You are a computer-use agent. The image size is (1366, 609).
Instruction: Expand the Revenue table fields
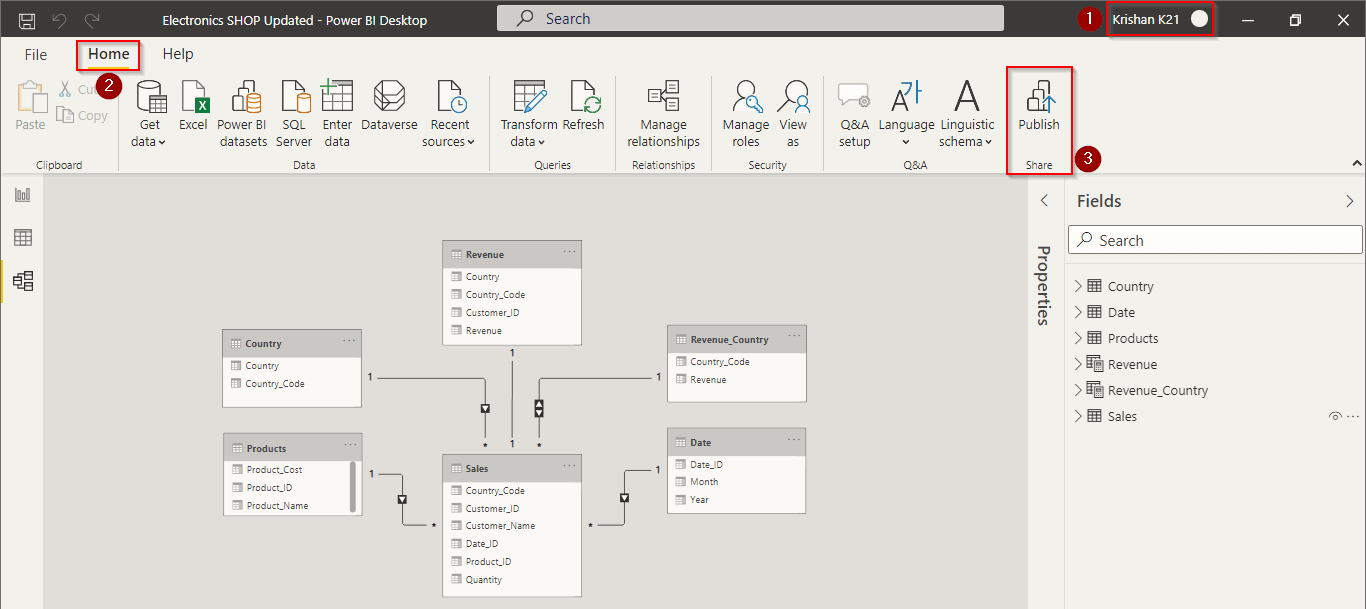(1079, 363)
